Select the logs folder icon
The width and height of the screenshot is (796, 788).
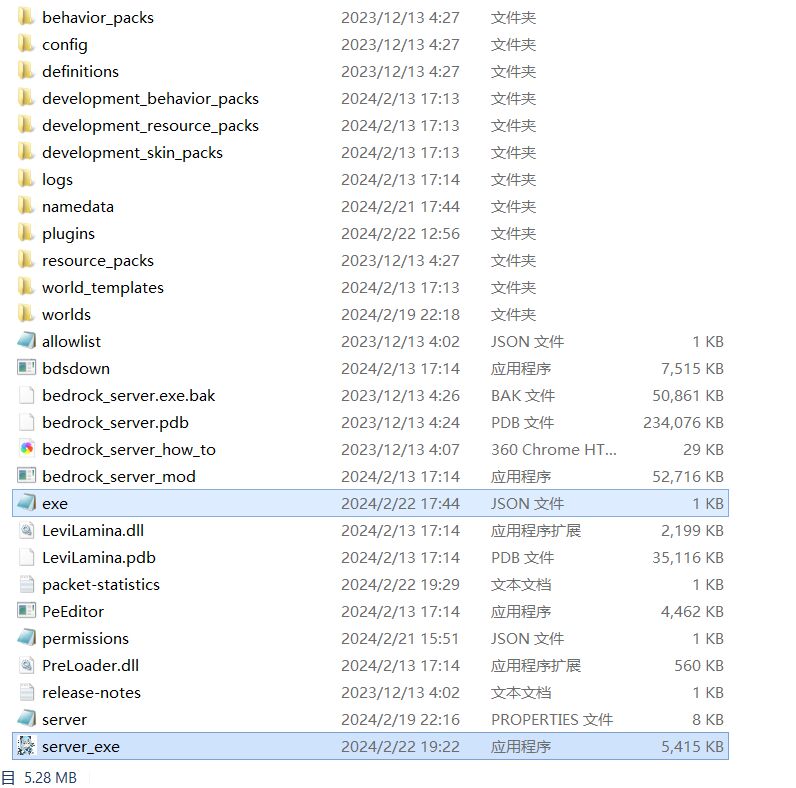click(26, 179)
